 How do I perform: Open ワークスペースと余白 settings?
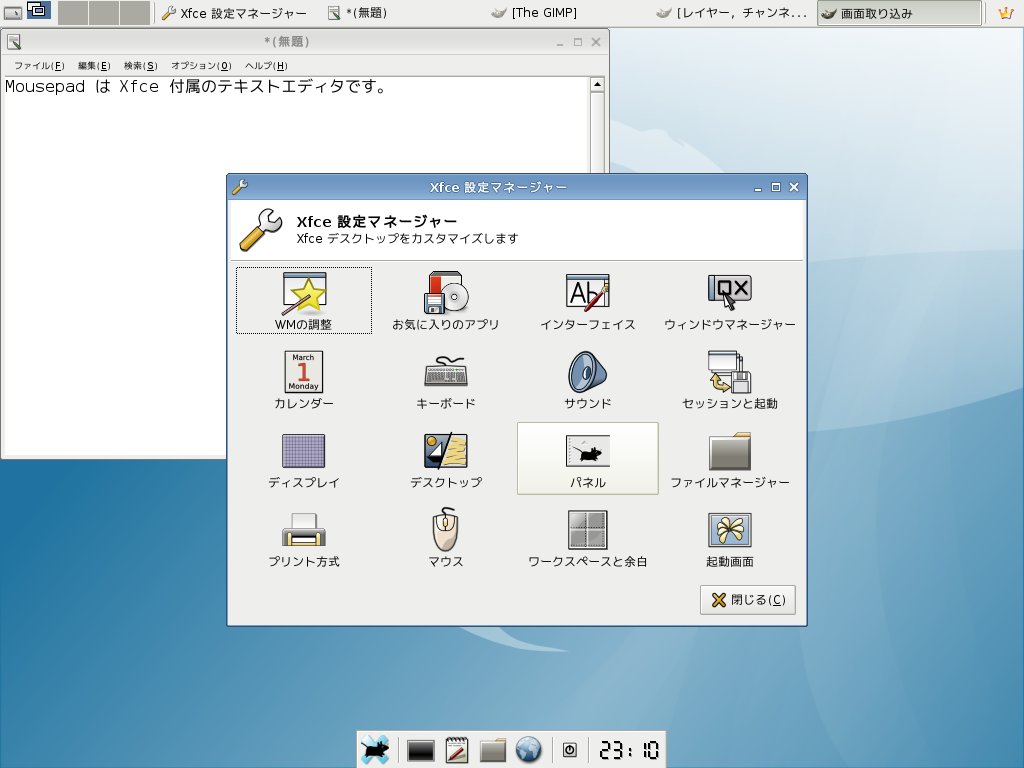[x=587, y=537]
